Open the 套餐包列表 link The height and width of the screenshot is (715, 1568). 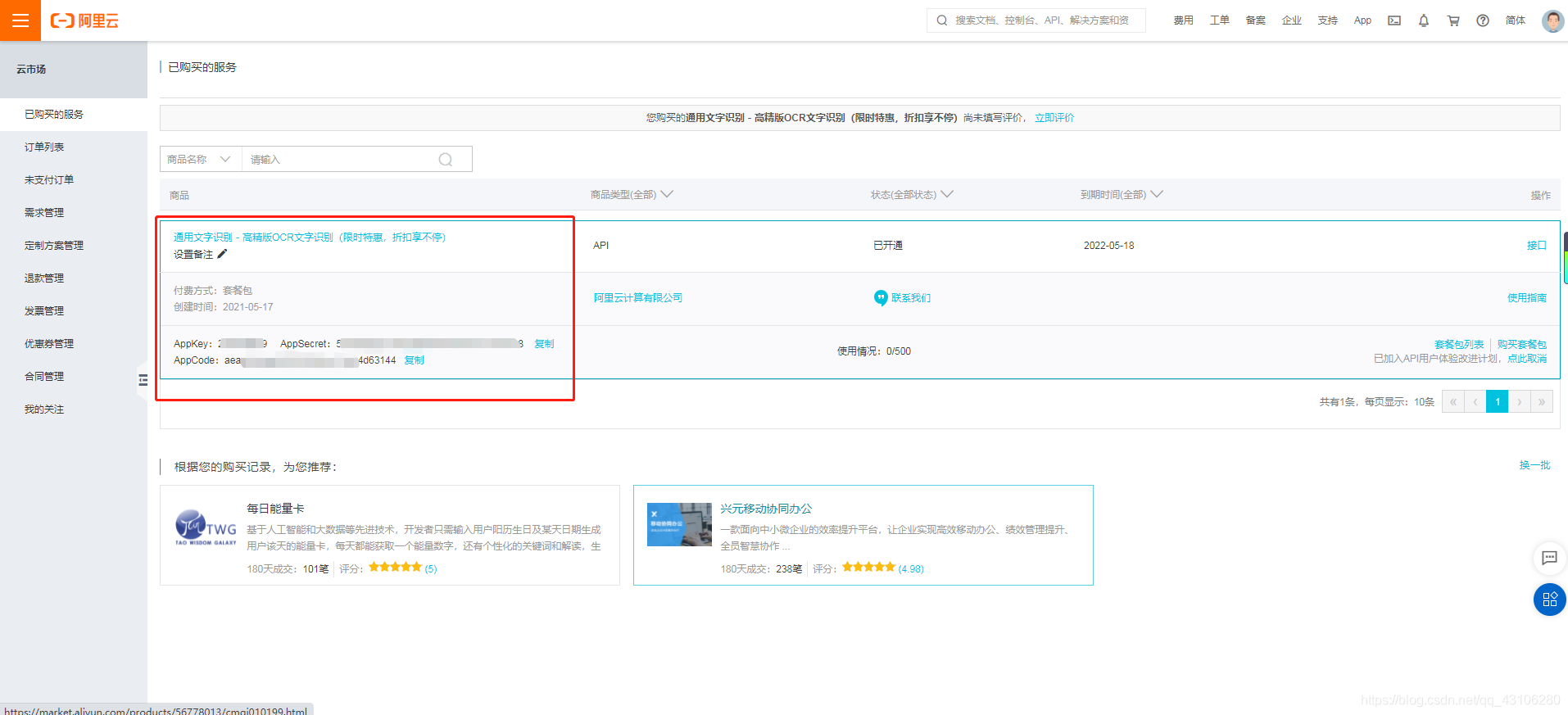tap(1459, 345)
